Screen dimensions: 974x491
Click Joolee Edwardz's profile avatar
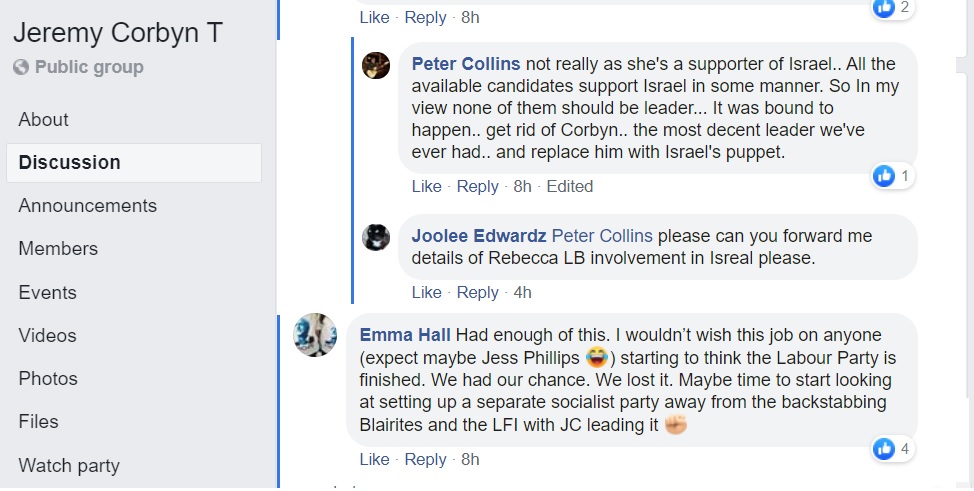point(376,237)
